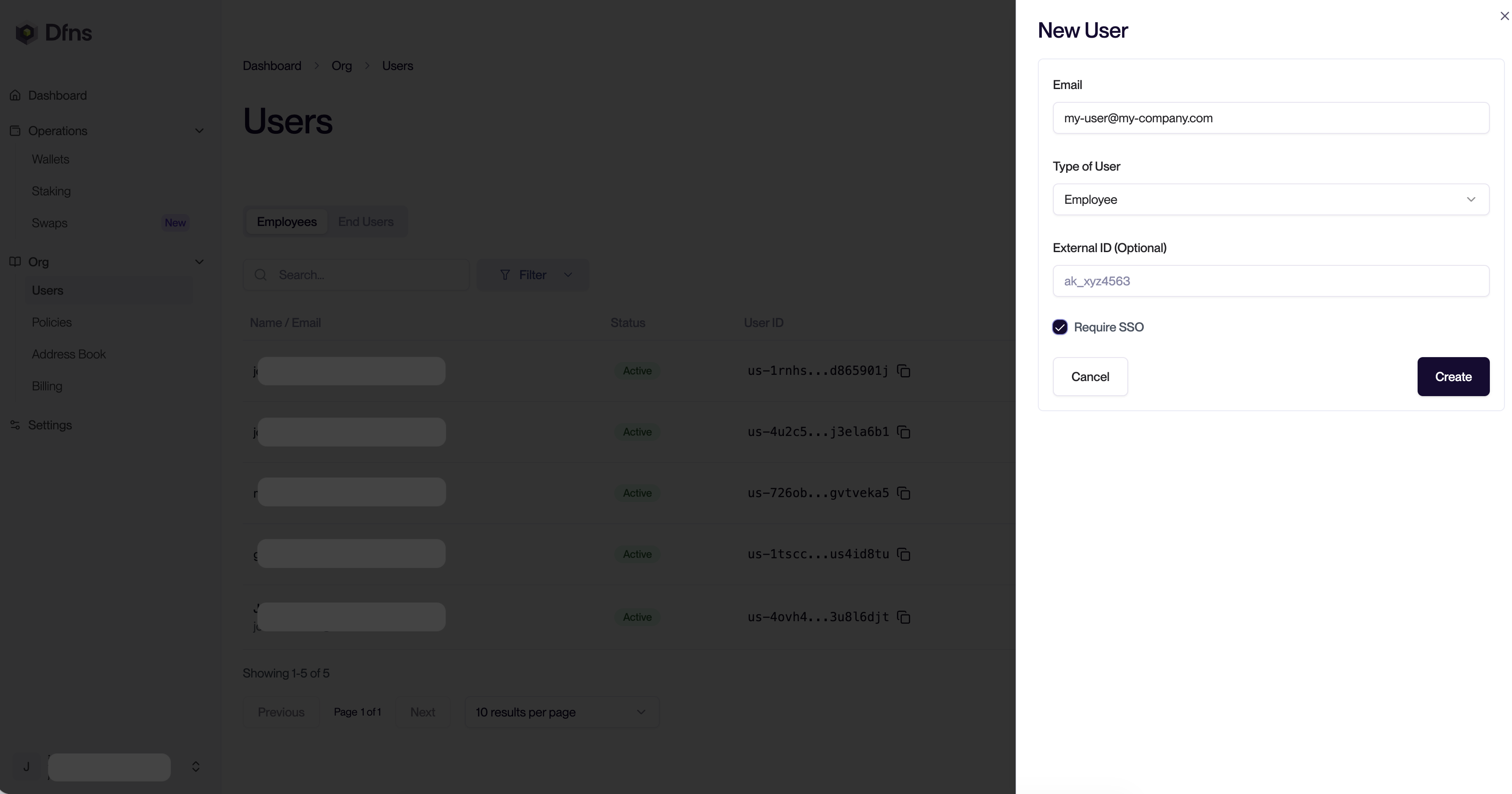The width and height of the screenshot is (1512, 794).
Task: Uncheck the Require SSO checkbox
Action: click(1060, 327)
